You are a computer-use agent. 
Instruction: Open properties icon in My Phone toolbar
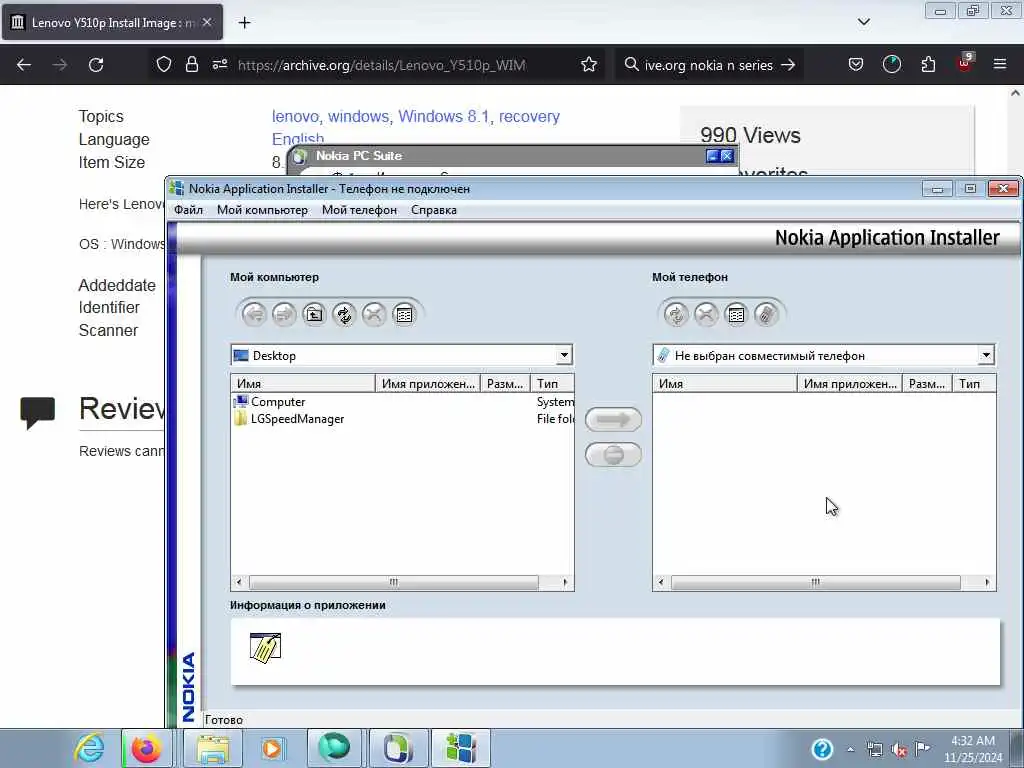[x=736, y=315]
